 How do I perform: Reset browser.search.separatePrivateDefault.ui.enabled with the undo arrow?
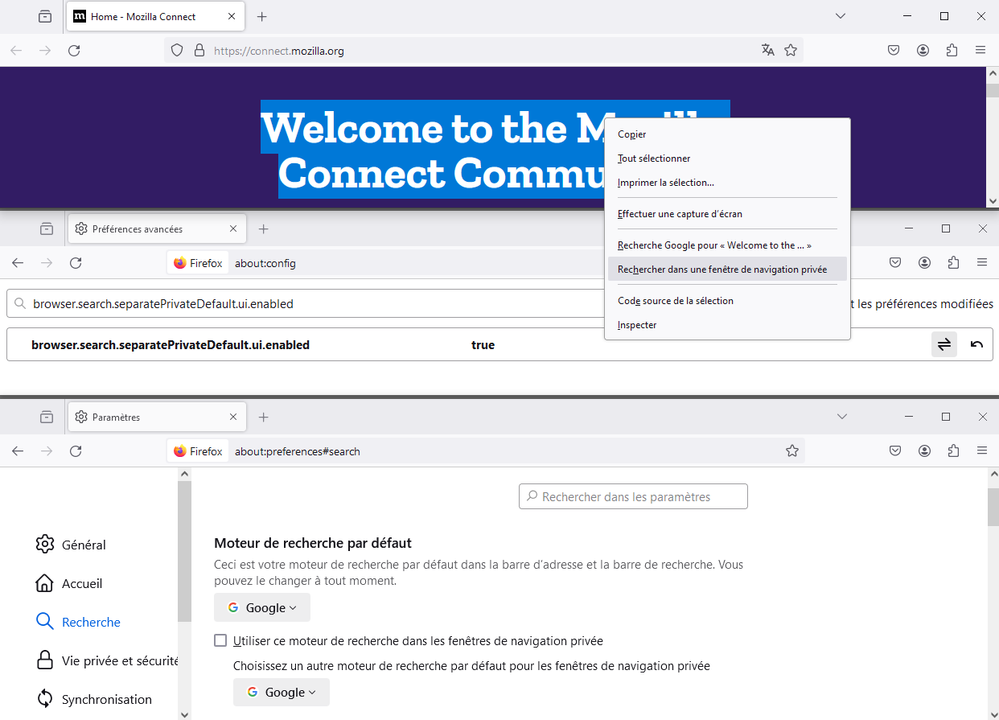click(977, 345)
